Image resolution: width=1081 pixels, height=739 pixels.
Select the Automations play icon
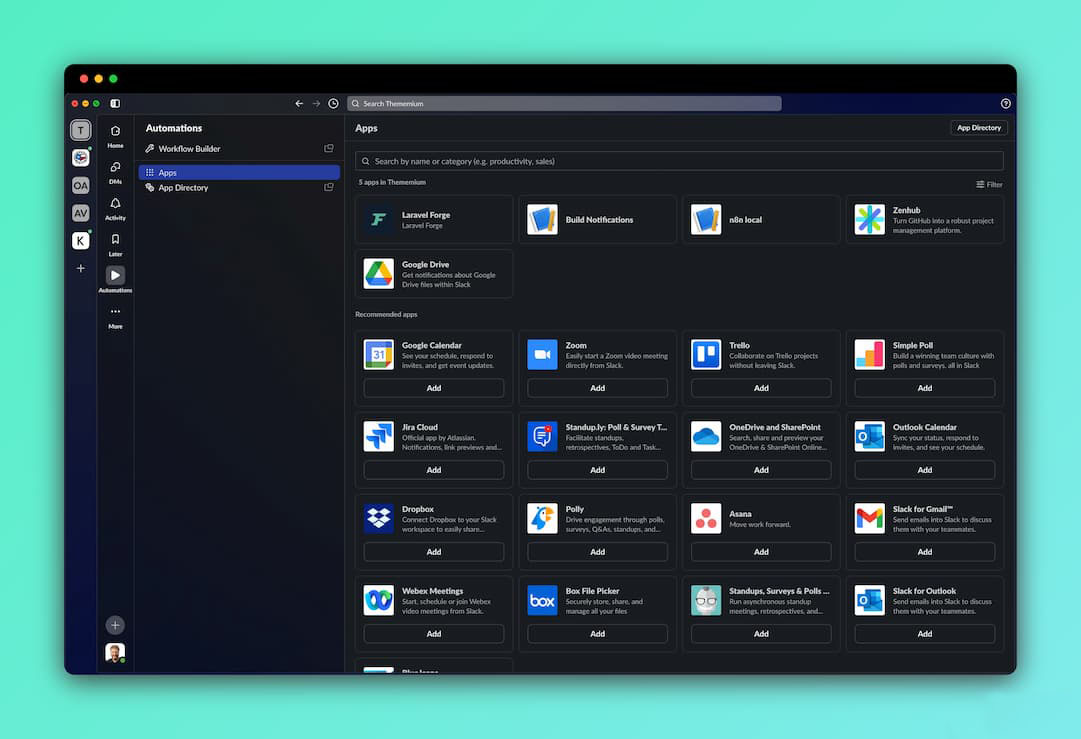pyautogui.click(x=115, y=275)
